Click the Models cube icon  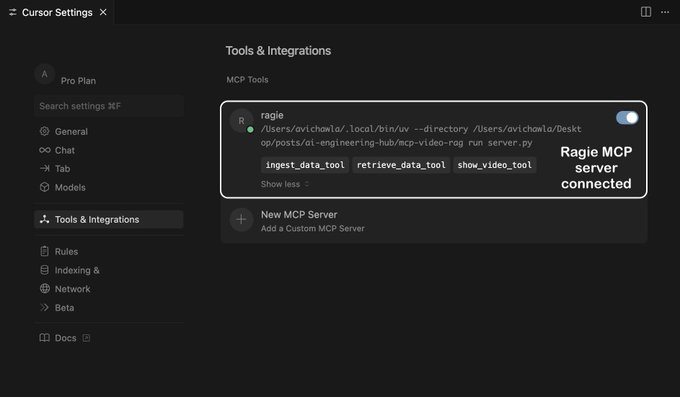44,187
